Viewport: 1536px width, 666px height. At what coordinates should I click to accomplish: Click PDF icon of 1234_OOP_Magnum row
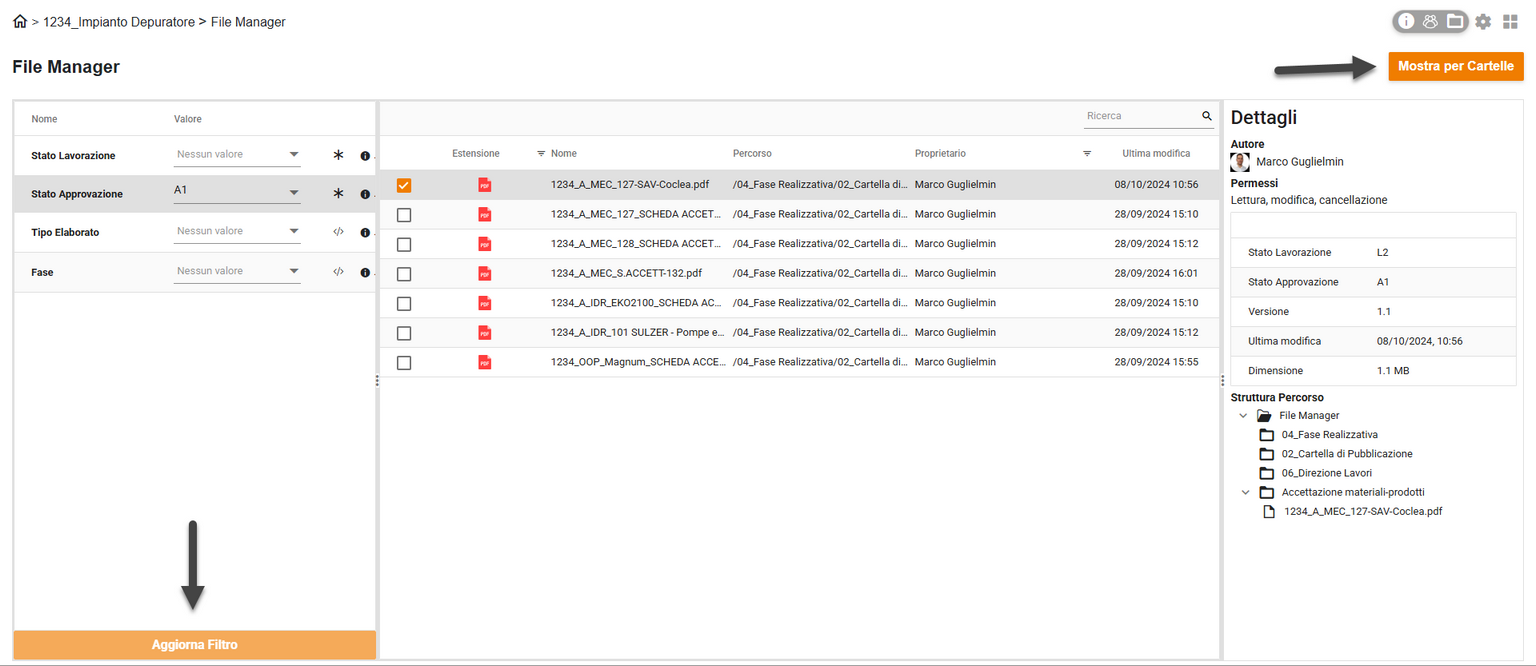coord(485,362)
